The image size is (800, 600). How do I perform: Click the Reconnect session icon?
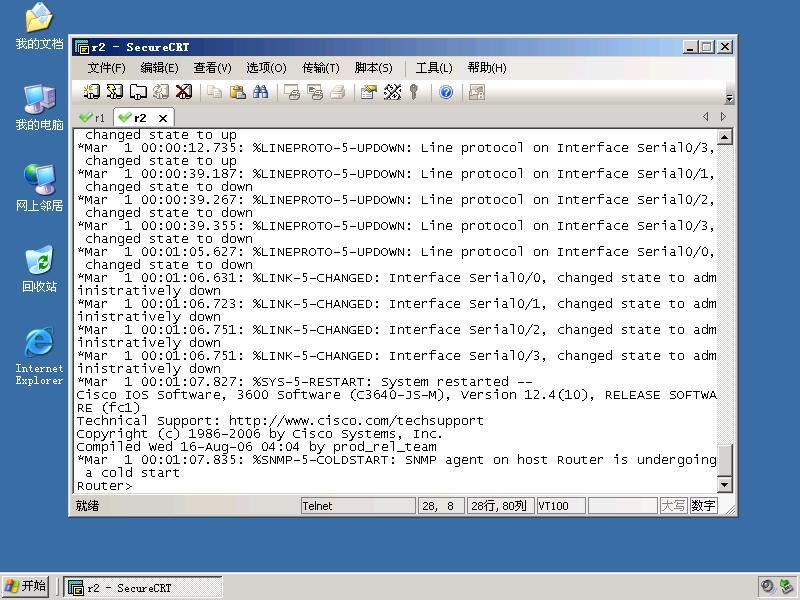click(x=161, y=92)
